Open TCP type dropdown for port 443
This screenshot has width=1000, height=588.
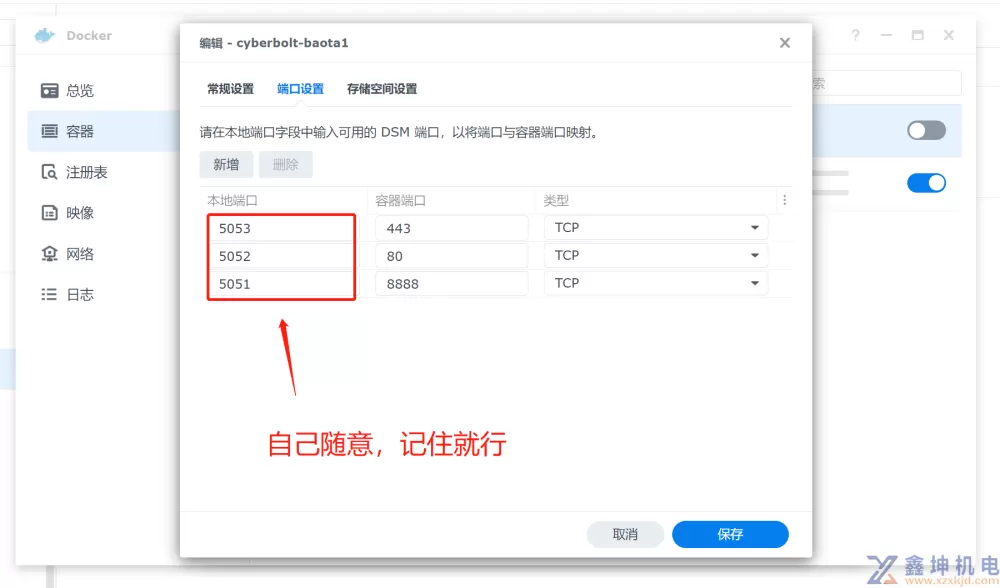pyautogui.click(x=656, y=228)
